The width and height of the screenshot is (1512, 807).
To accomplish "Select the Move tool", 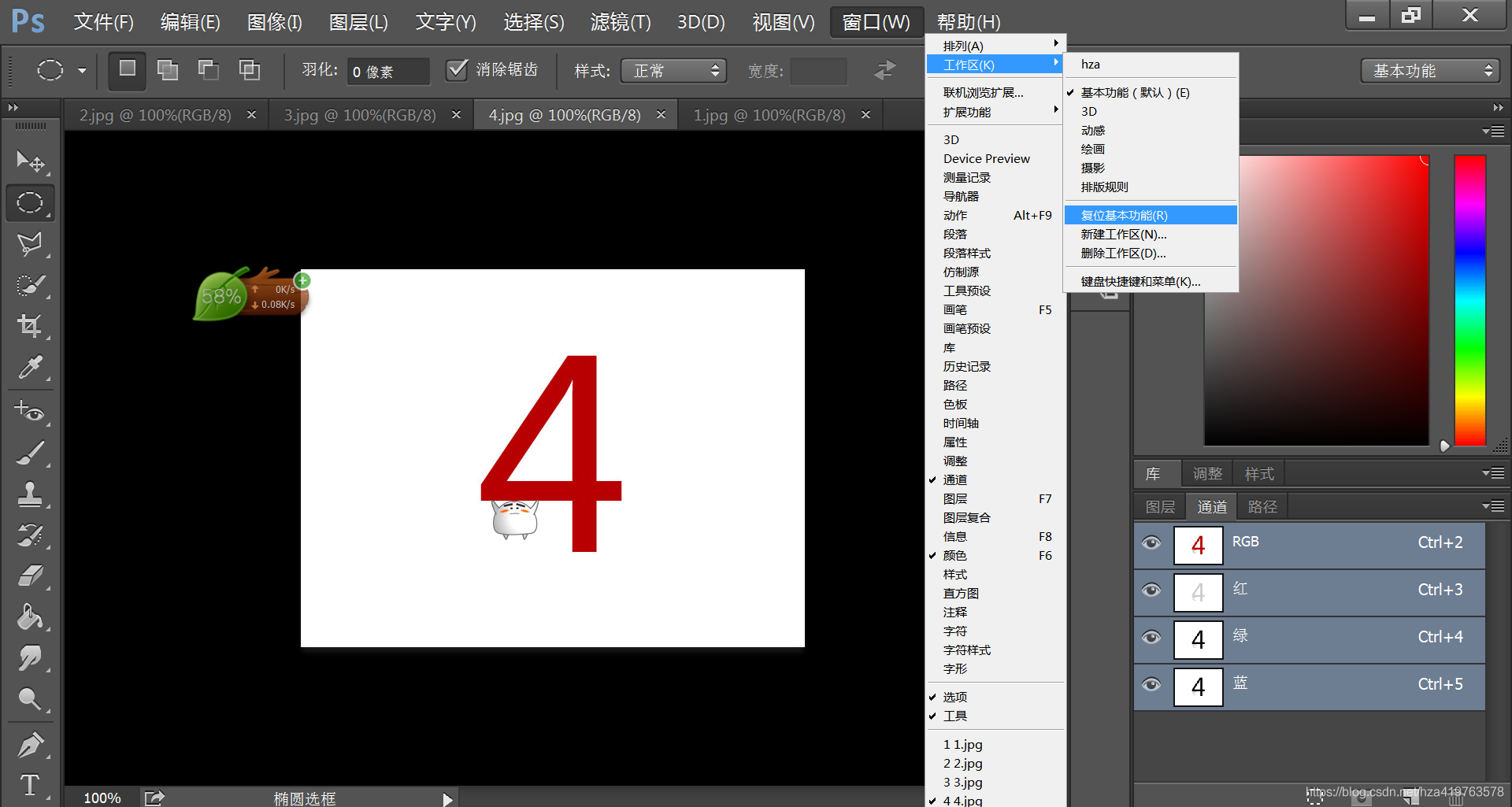I will coord(30,161).
